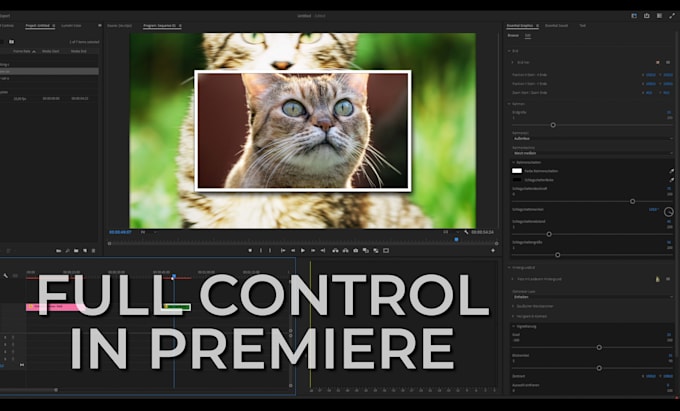680x411 pixels.
Task: Click the Mark Out button
Action: (270, 251)
